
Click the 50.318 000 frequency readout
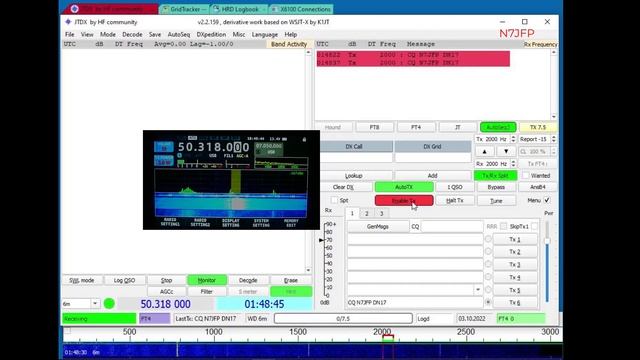pos(165,304)
